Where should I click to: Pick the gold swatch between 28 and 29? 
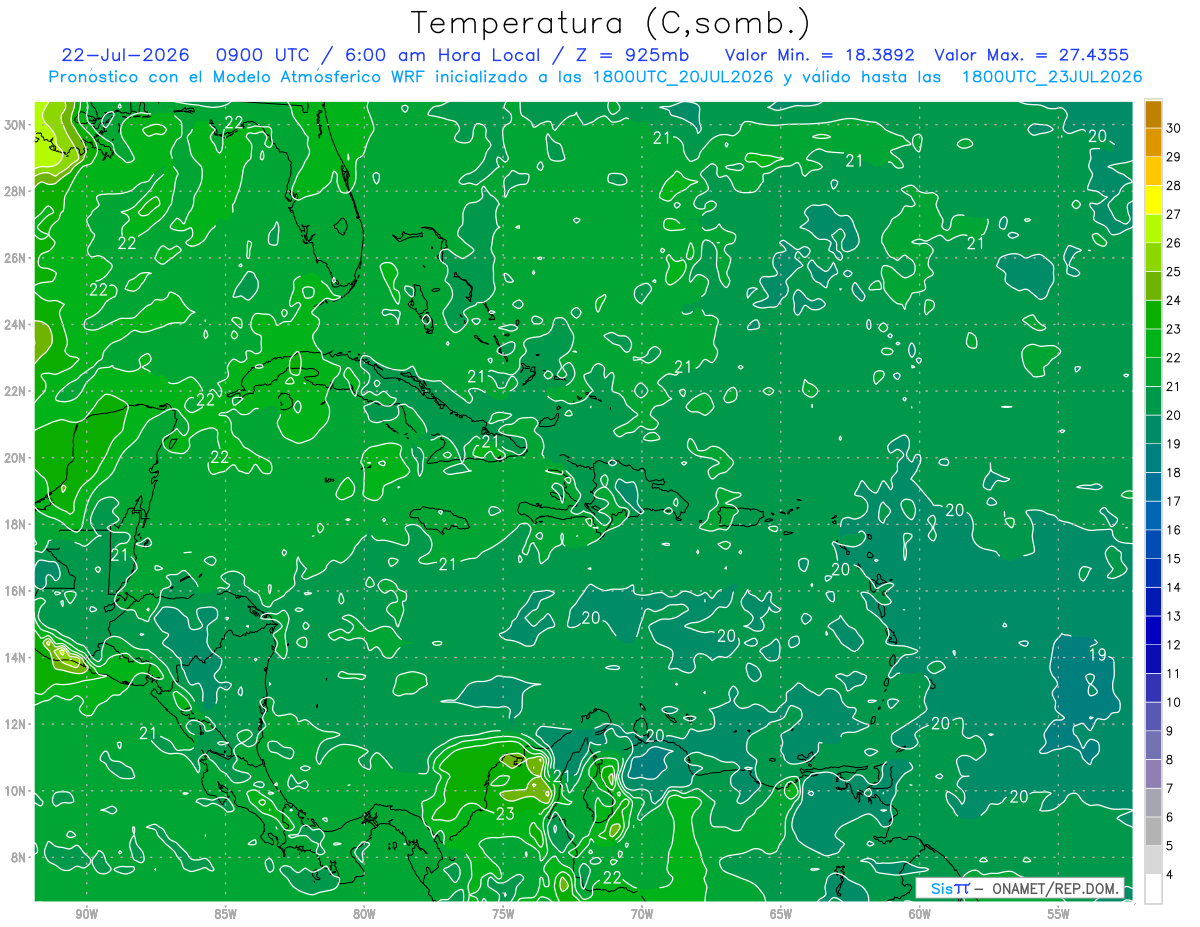1153,170
